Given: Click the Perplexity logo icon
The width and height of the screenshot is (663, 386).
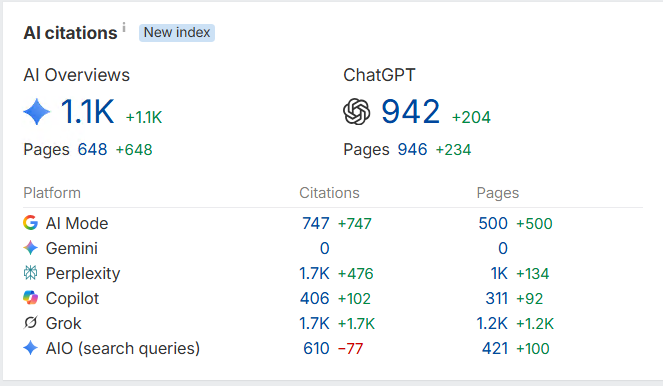Looking at the screenshot, I should [x=30, y=273].
